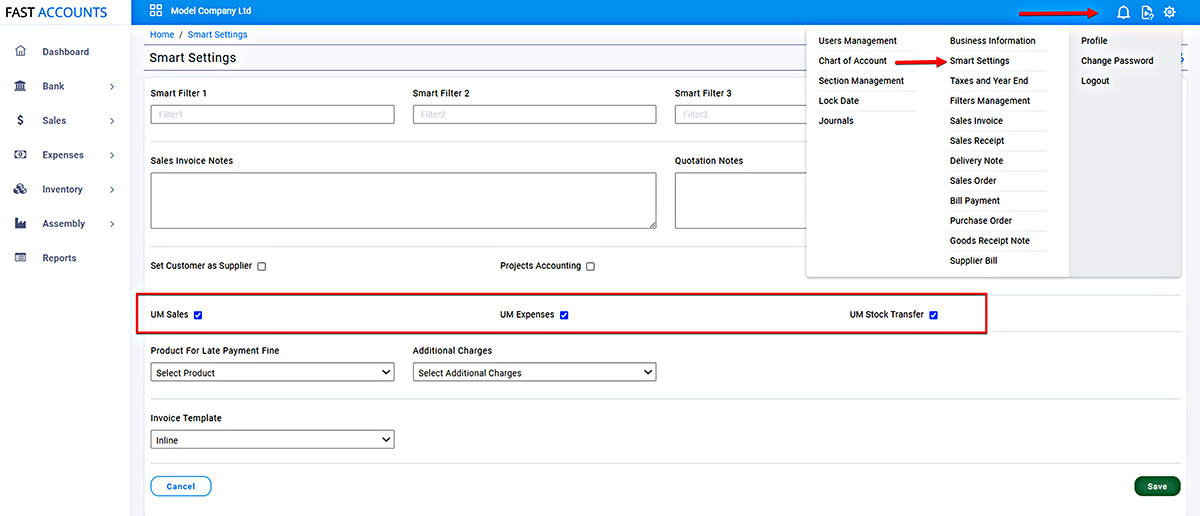Open the settings gear icon
Viewport: 1200px width, 516px height.
pos(1169,12)
